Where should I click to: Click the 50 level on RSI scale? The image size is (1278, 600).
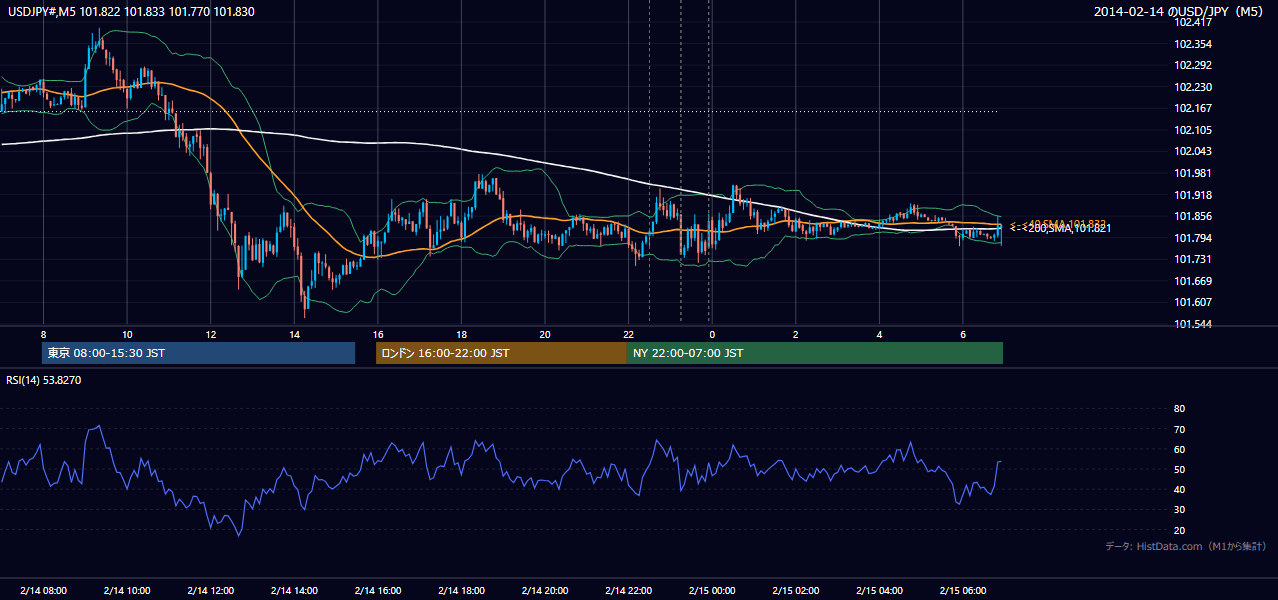(1179, 469)
